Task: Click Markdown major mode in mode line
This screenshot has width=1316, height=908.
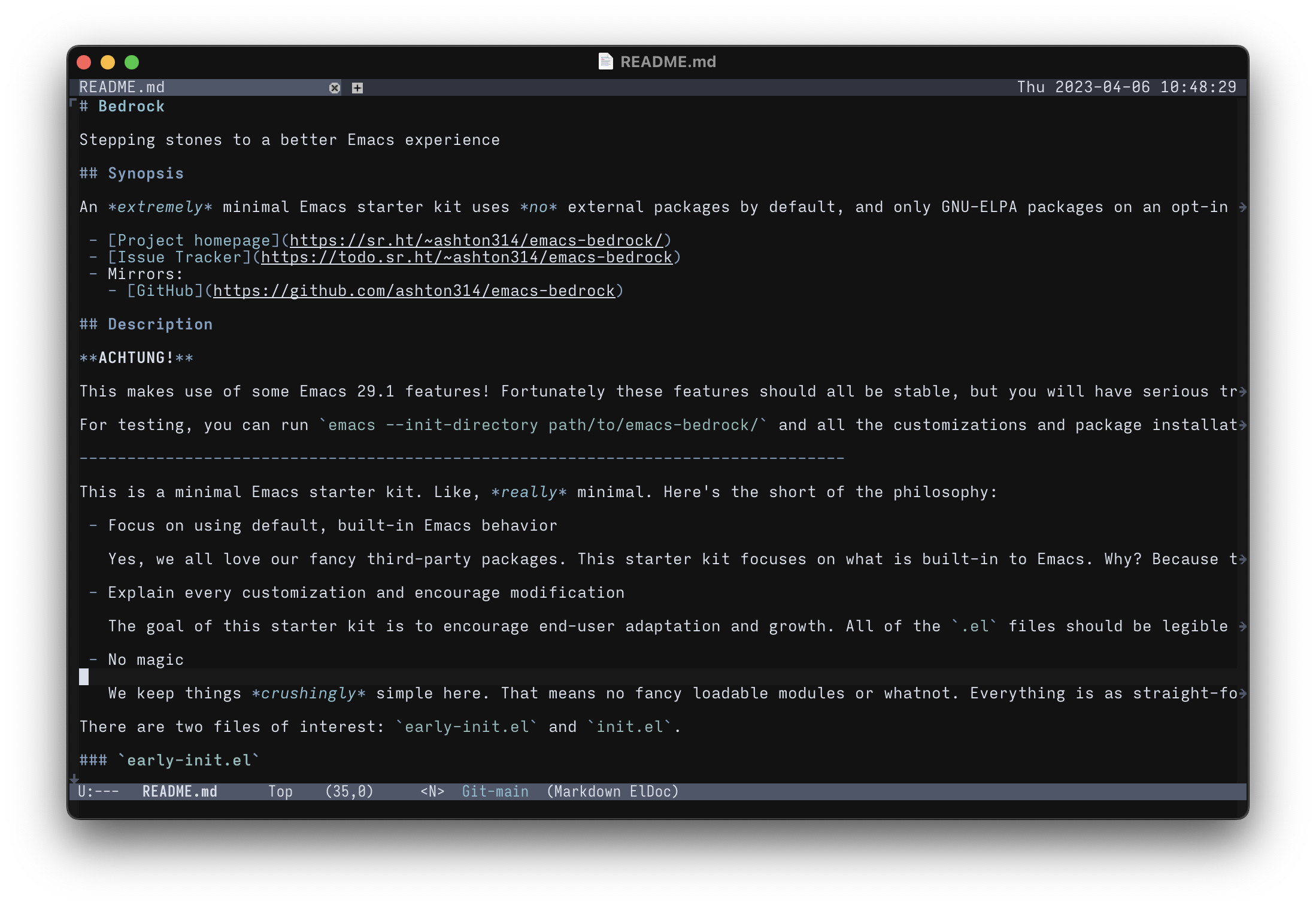Action: click(x=589, y=792)
